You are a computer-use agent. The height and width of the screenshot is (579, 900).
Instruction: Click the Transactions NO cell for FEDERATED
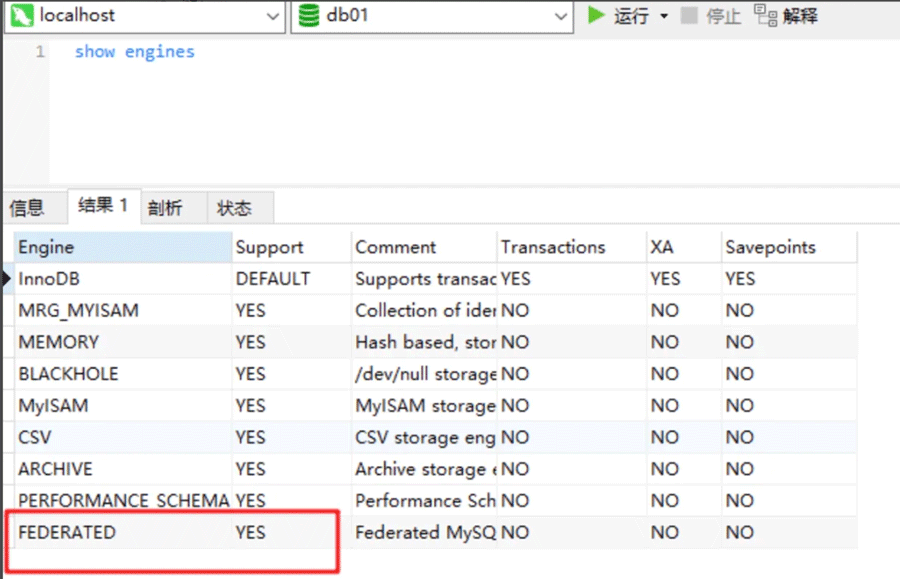[572, 533]
